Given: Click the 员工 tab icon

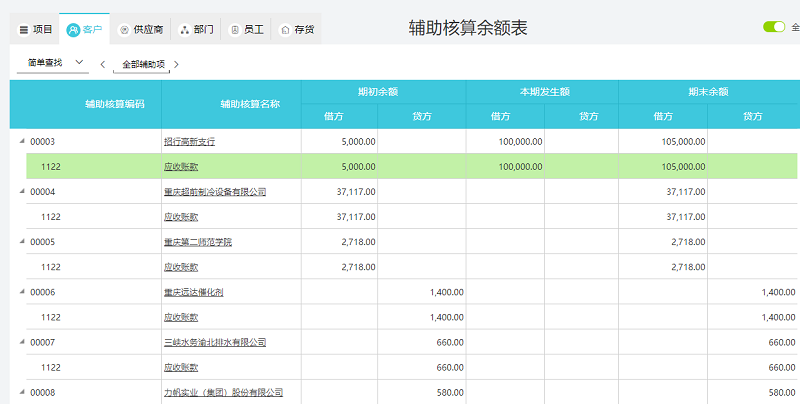Looking at the screenshot, I should click(x=235, y=30).
